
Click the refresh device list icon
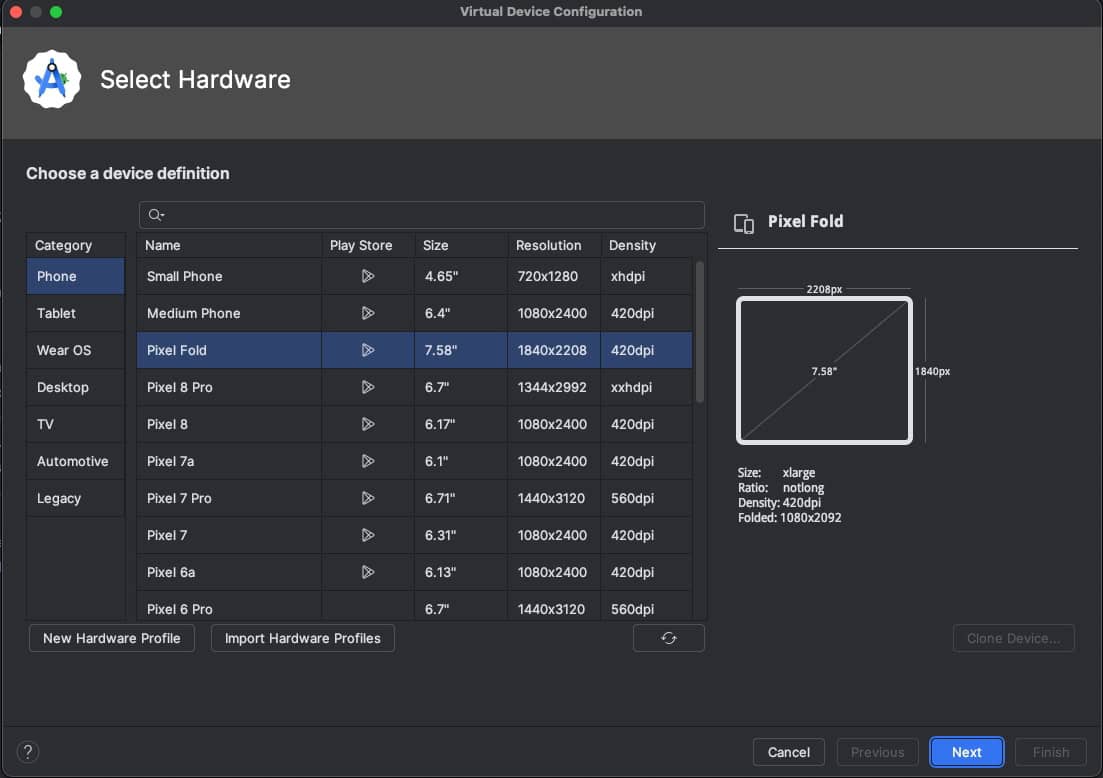coord(668,638)
